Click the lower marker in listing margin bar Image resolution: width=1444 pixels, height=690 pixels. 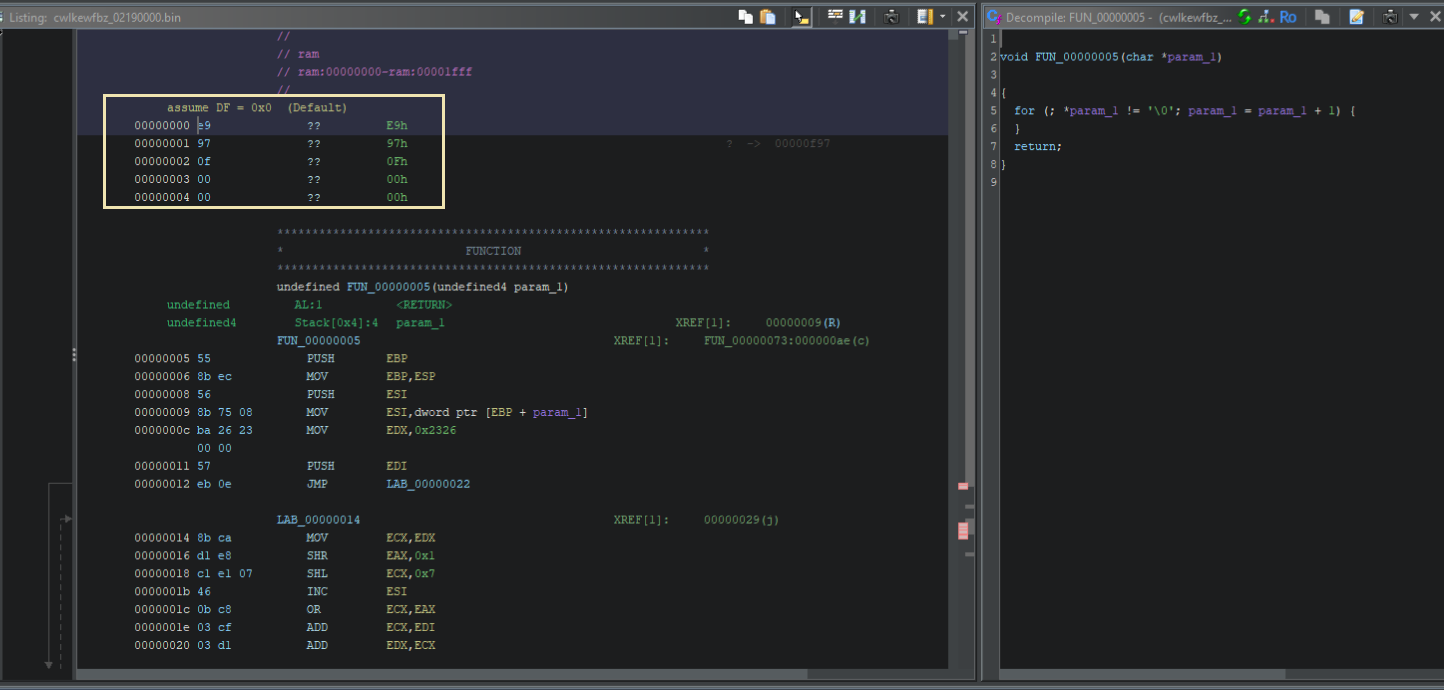(x=963, y=531)
